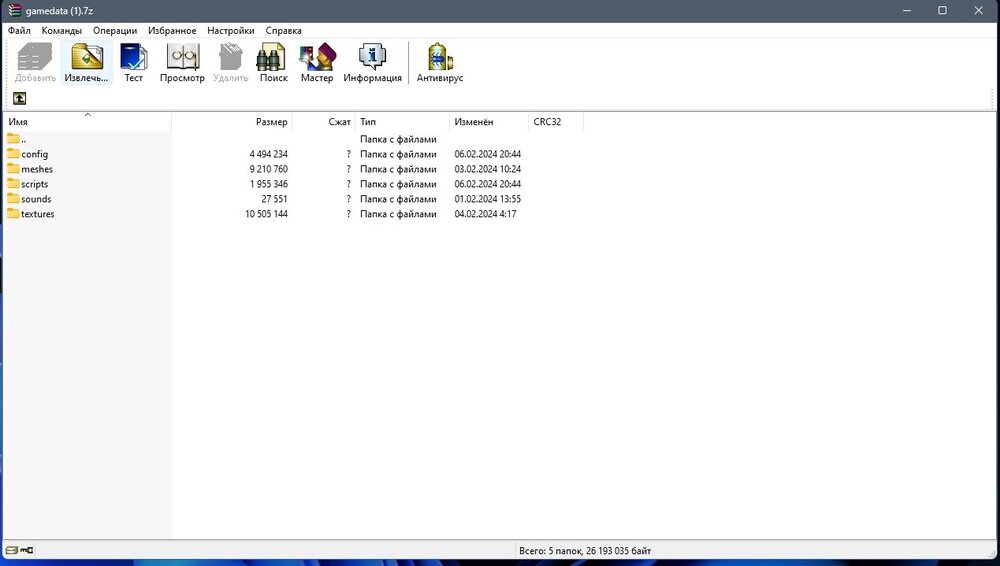Minimize the WinRAR window
The image size is (1000, 566).
907,11
